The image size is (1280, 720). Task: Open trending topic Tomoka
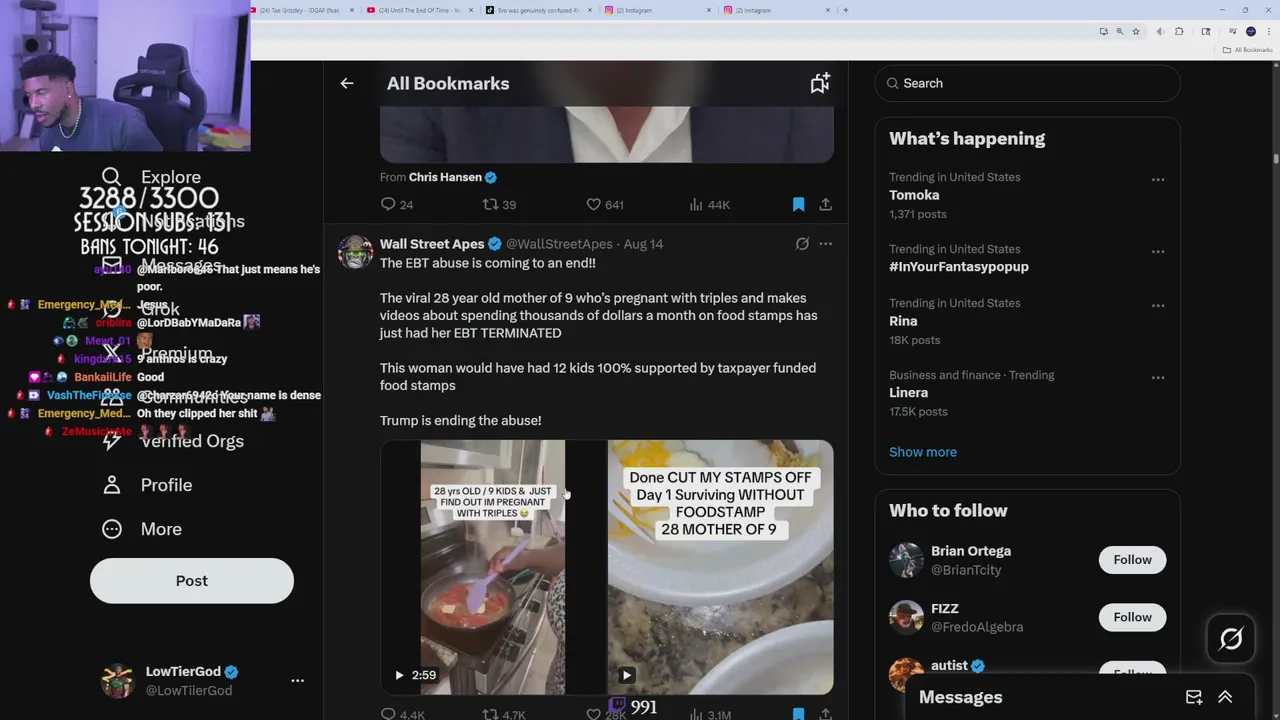pyautogui.click(x=914, y=195)
